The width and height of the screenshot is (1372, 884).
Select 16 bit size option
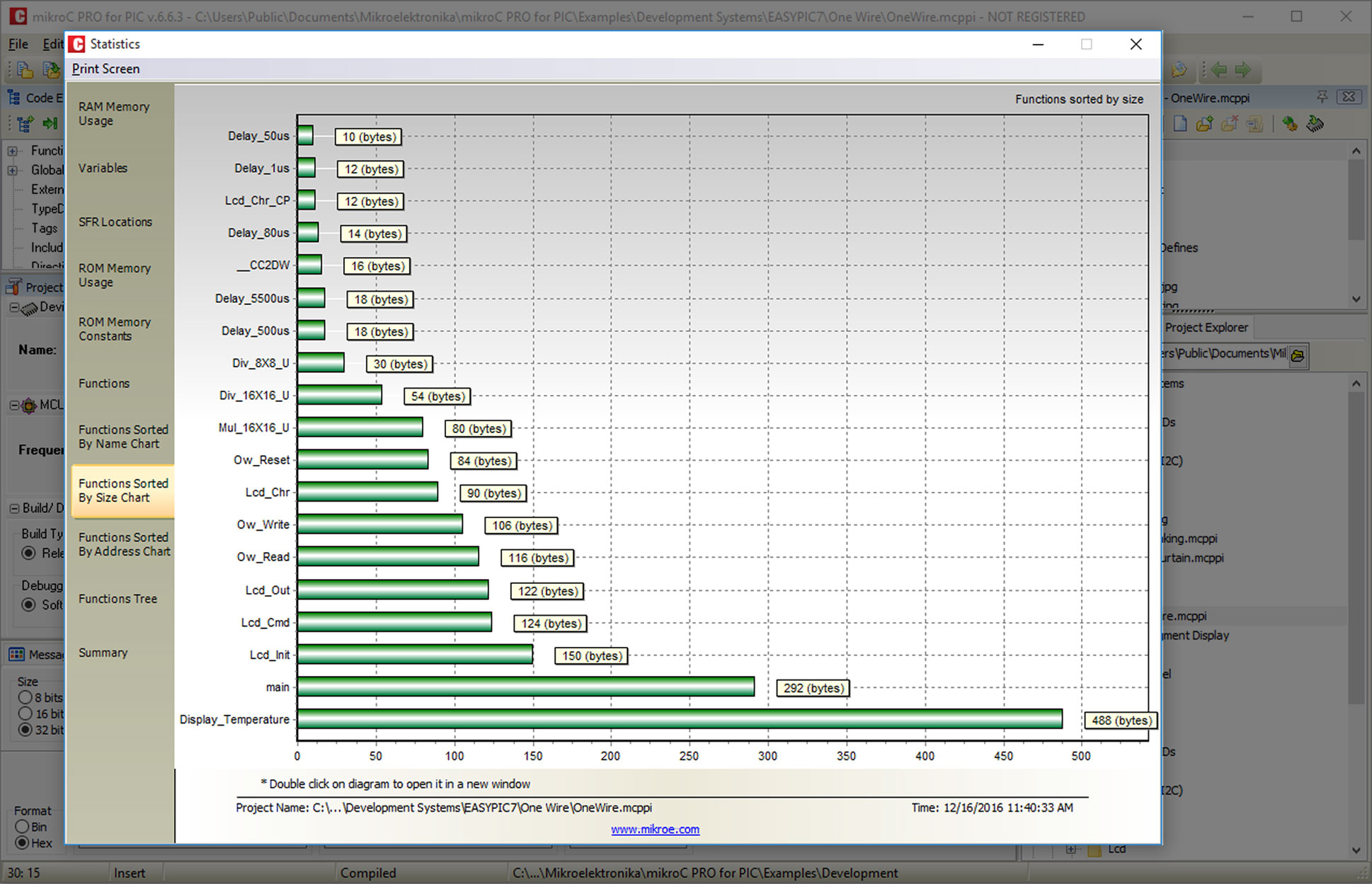tap(25, 713)
